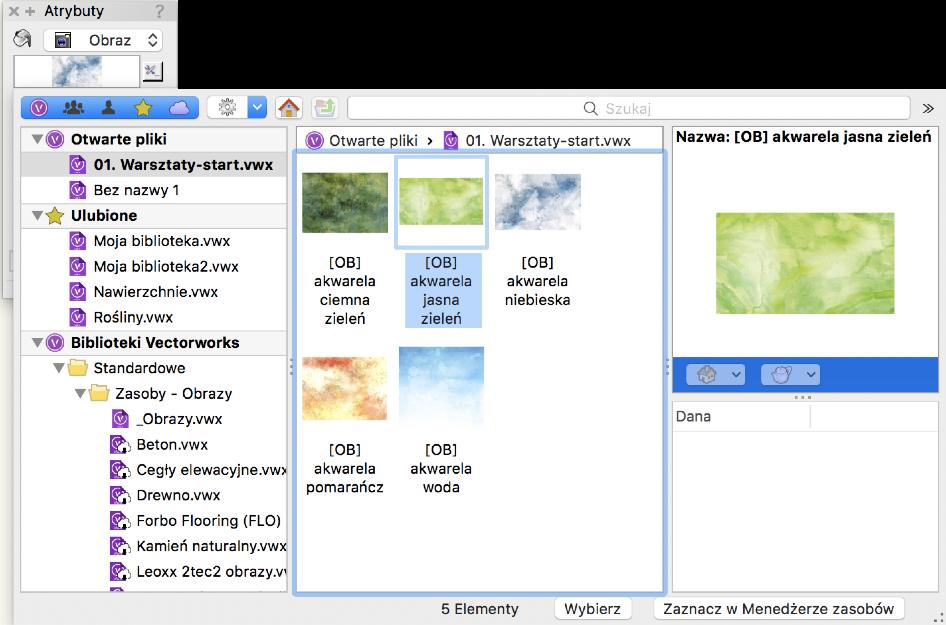Open Moja biblioteka.vwx favorite

click(154, 241)
